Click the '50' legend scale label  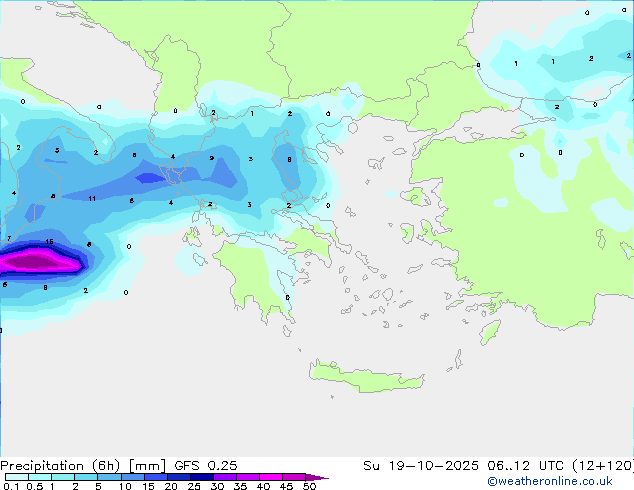309,486
